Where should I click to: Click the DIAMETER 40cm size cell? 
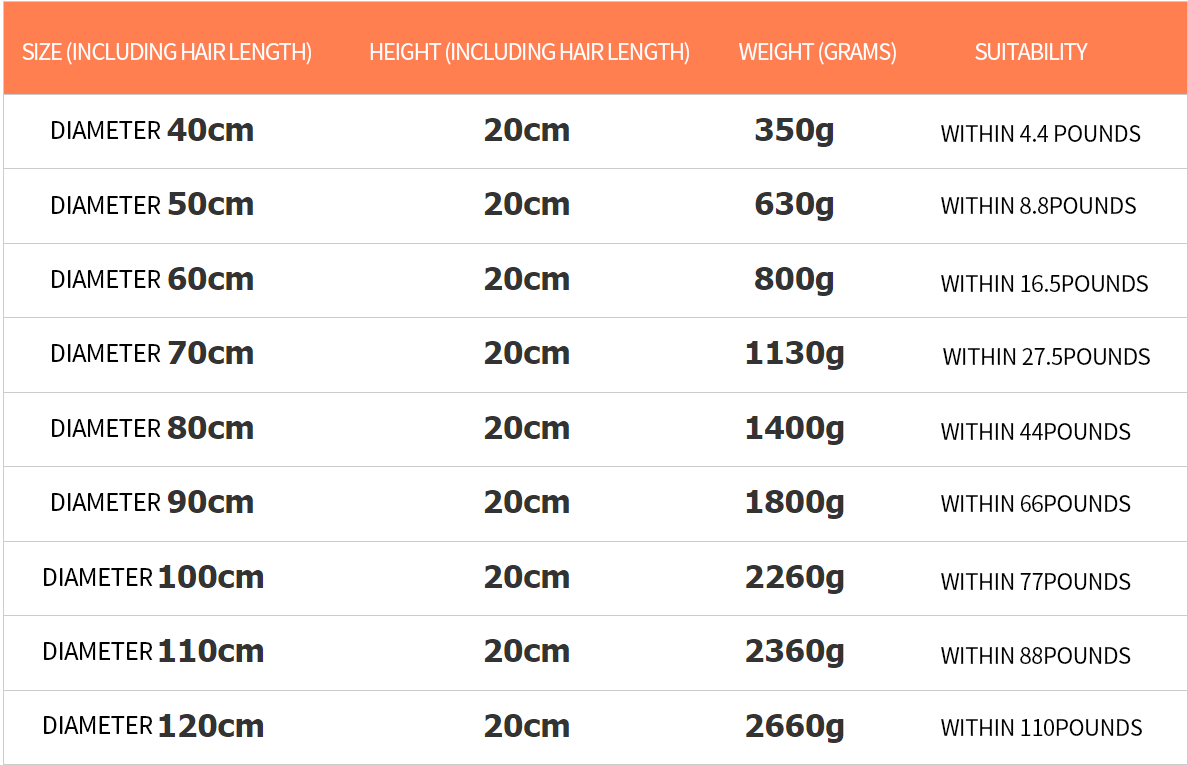[152, 130]
